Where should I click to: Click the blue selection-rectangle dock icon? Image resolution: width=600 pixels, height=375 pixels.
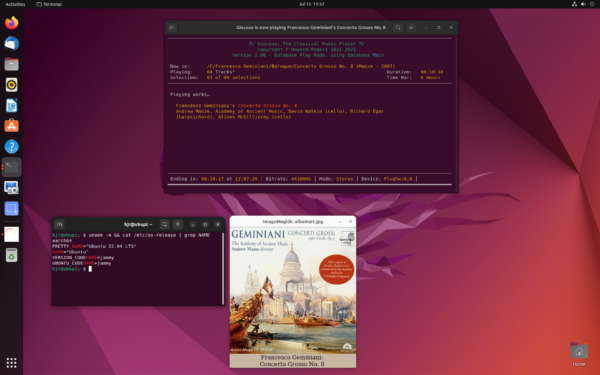point(11,209)
